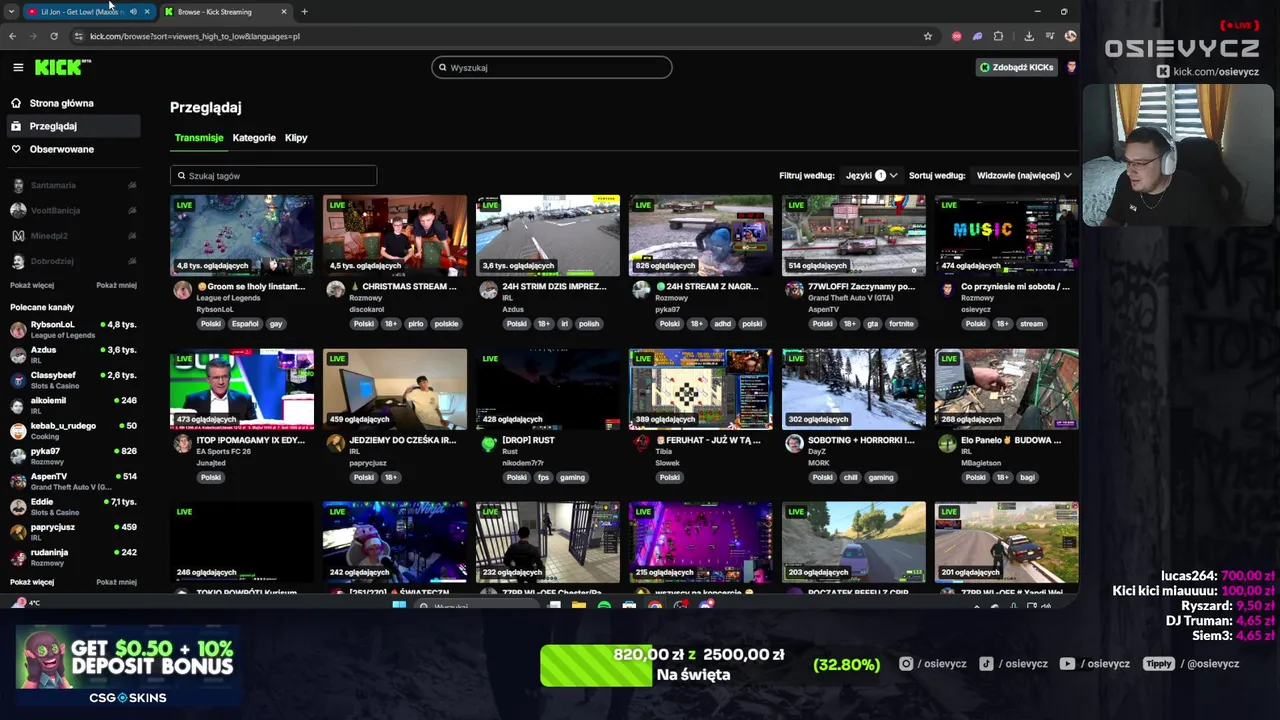Open the hamburger sidebar menu
Viewport: 1280px width, 720px height.
(18, 67)
